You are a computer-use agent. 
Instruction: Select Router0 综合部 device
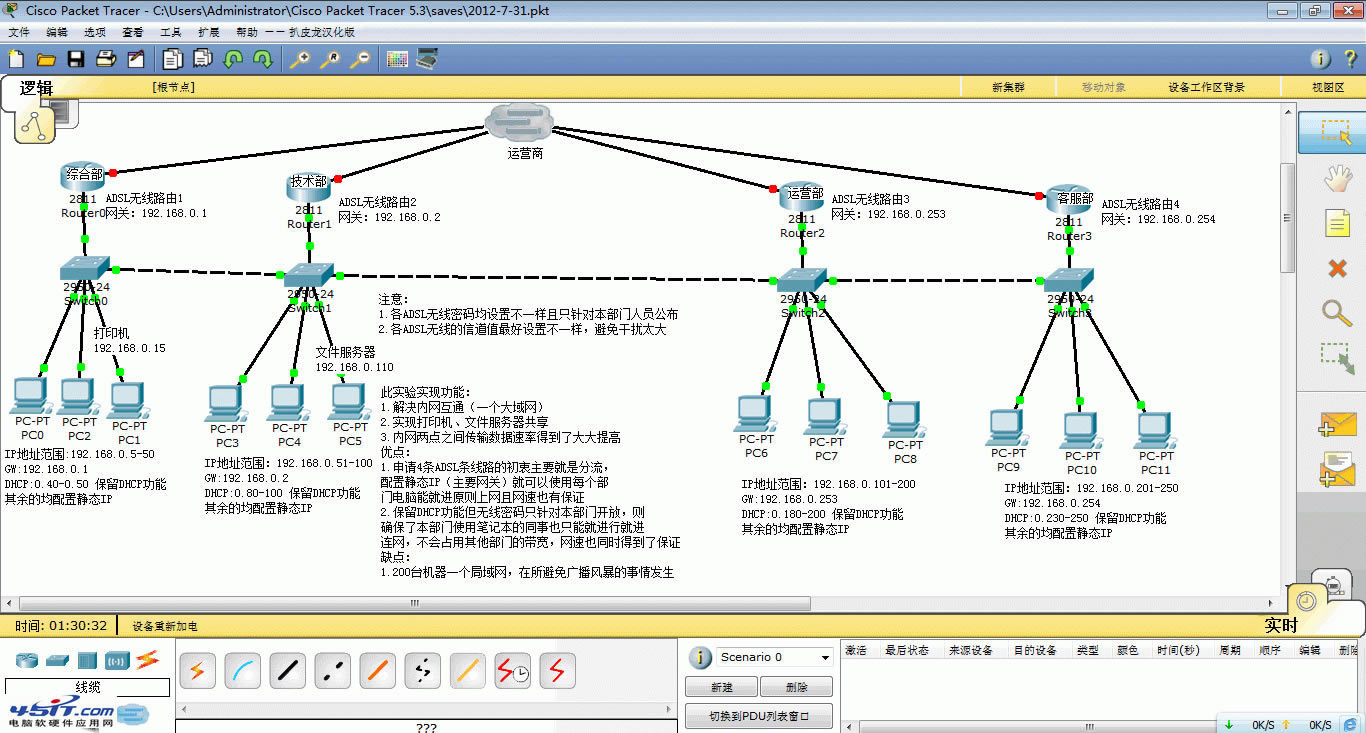[84, 176]
